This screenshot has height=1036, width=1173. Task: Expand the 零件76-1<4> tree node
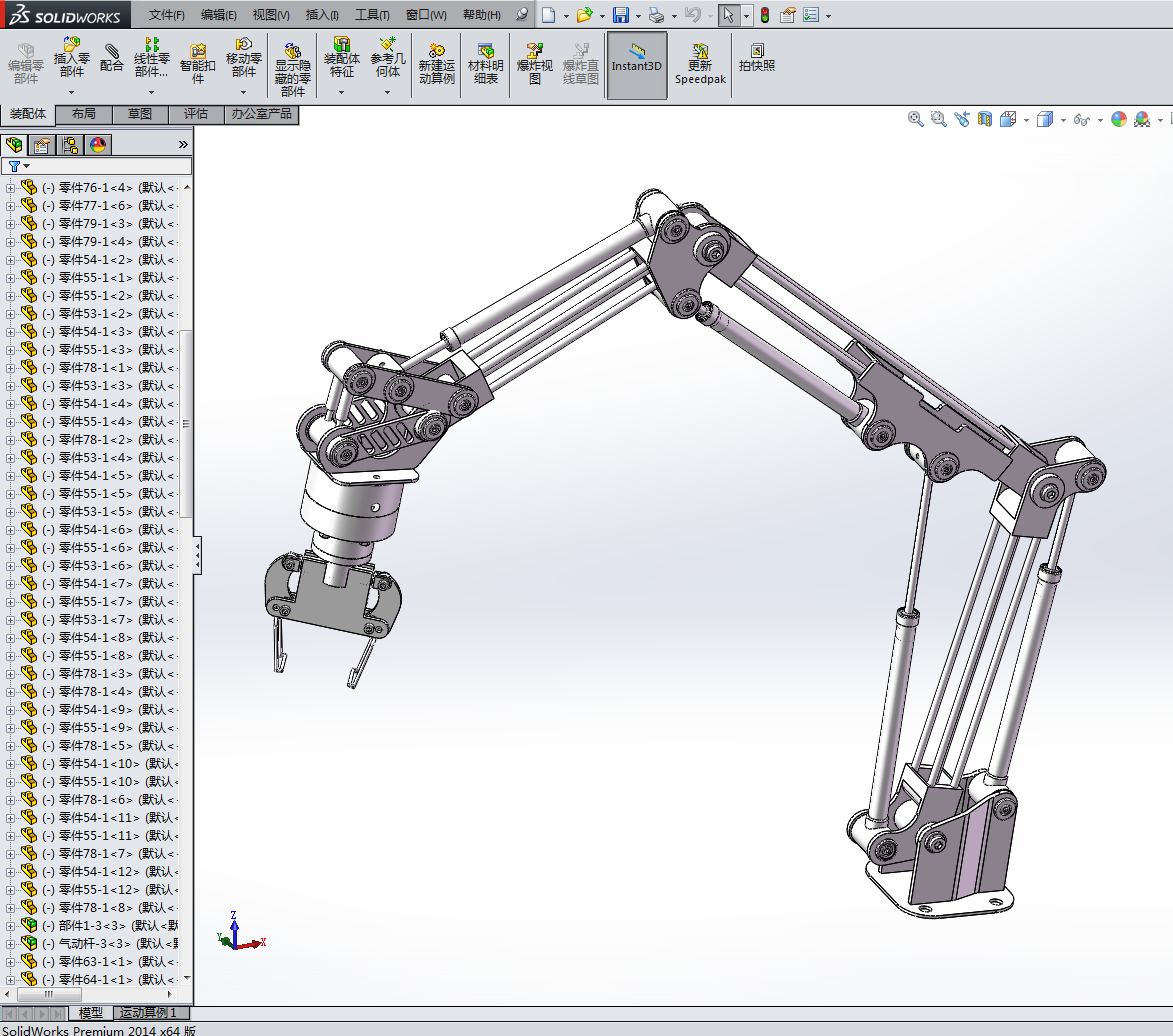point(11,188)
